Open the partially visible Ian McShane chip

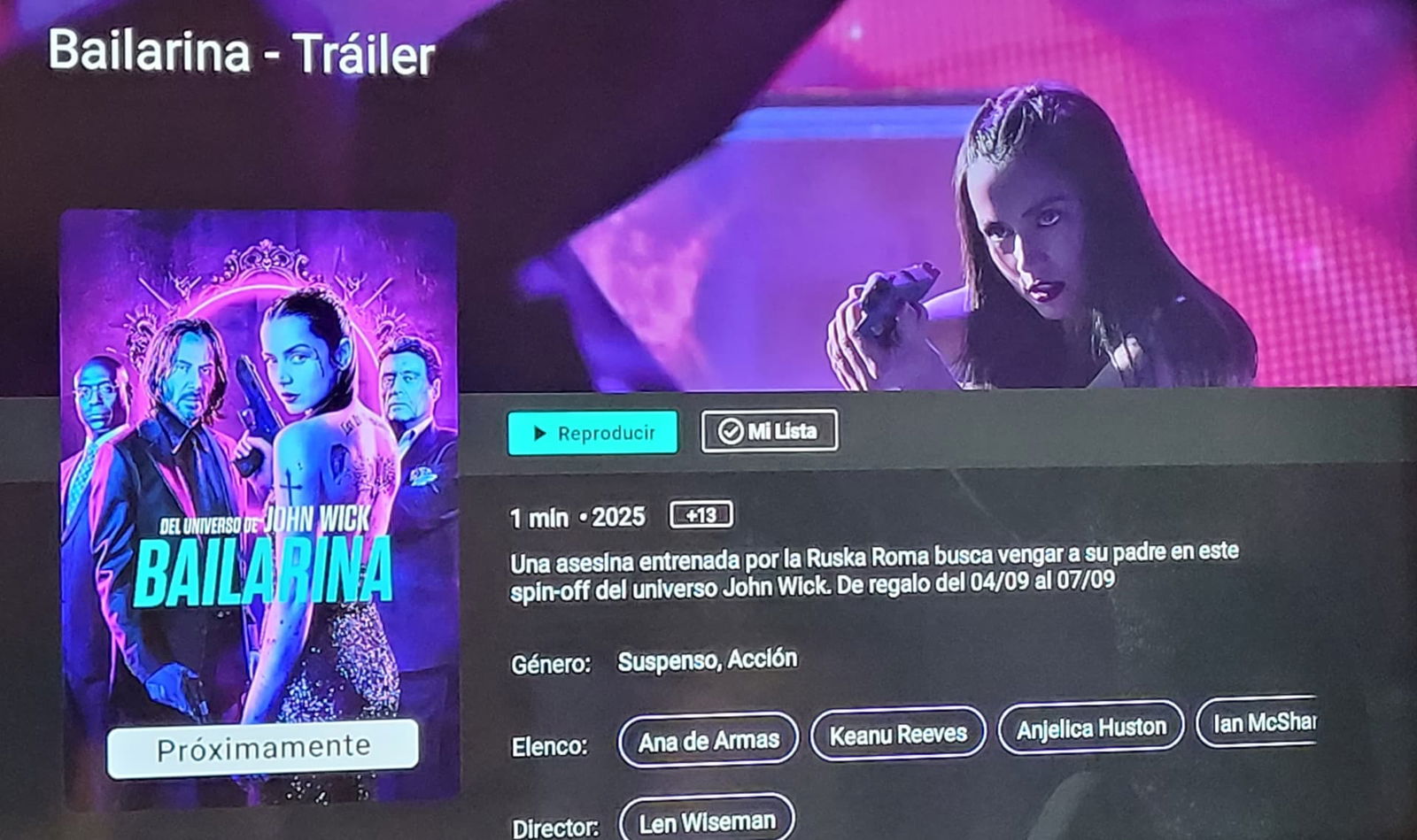pyautogui.click(x=1258, y=722)
